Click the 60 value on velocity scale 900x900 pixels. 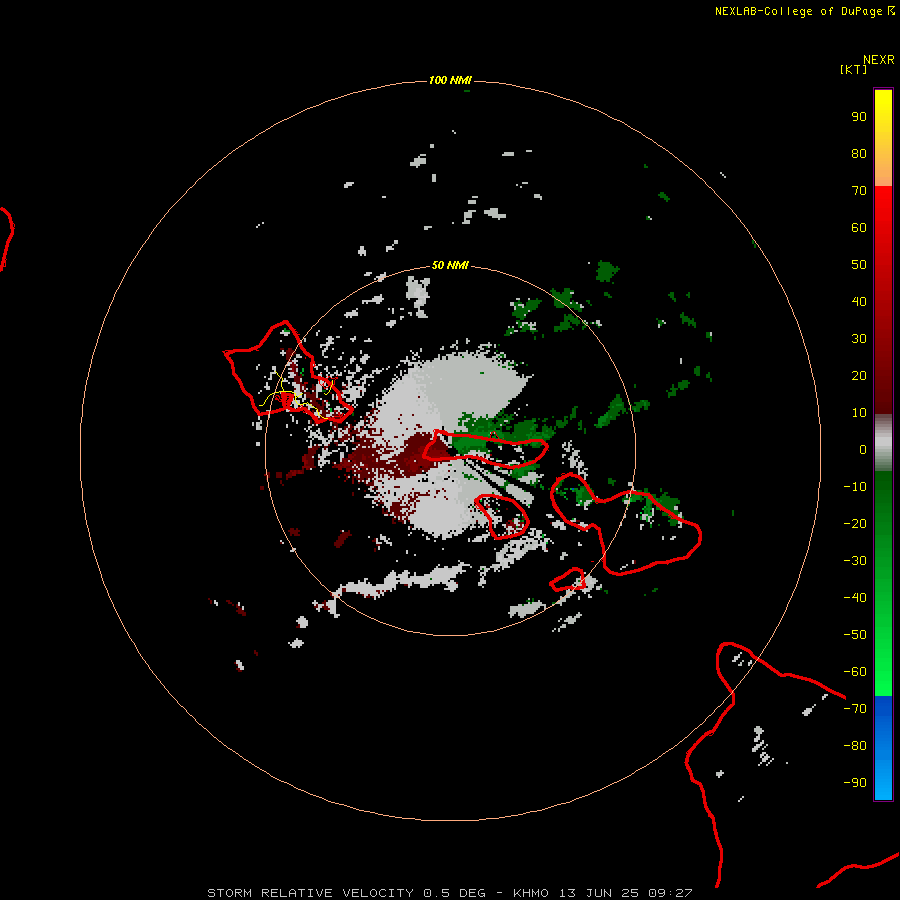click(x=859, y=228)
